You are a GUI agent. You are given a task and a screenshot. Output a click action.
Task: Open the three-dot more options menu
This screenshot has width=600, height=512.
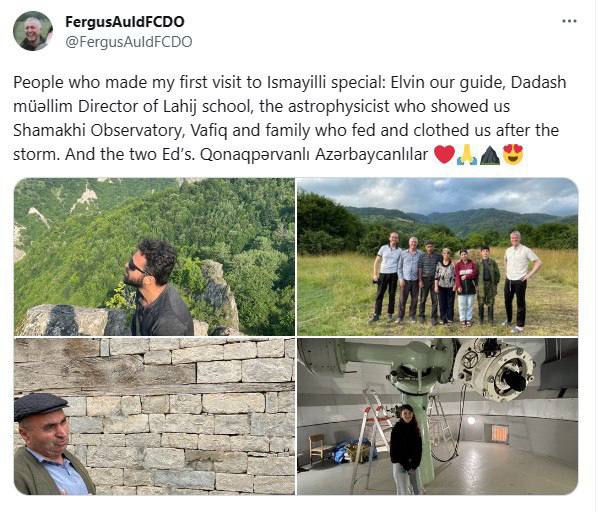(x=569, y=21)
